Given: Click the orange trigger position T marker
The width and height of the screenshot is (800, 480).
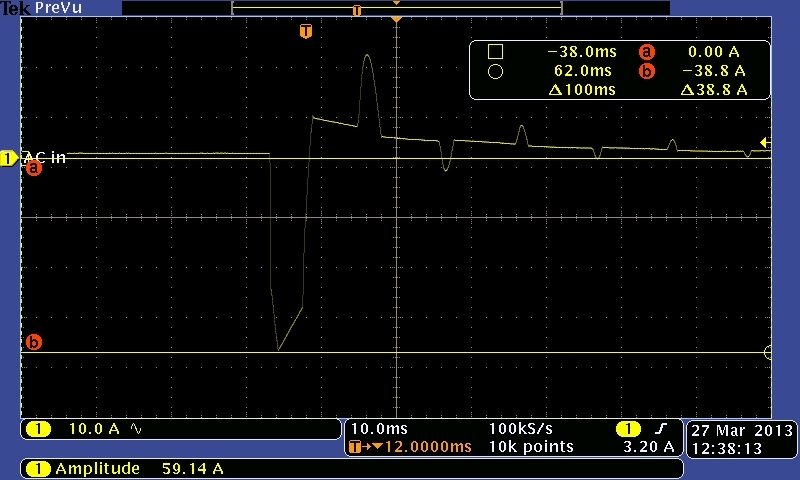Looking at the screenshot, I should click(x=306, y=32).
